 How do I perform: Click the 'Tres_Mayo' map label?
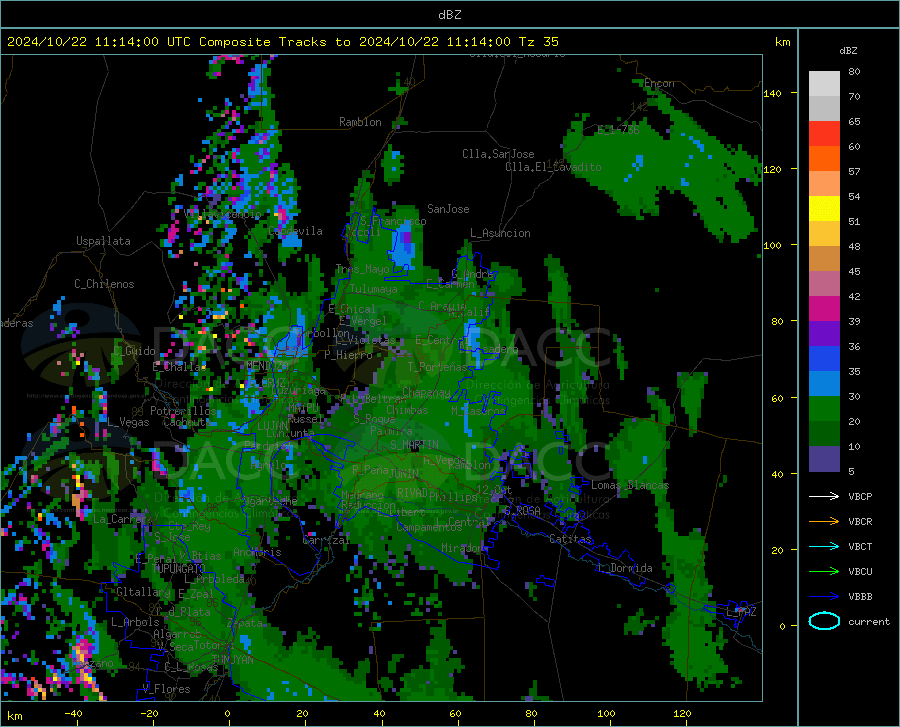(x=362, y=269)
